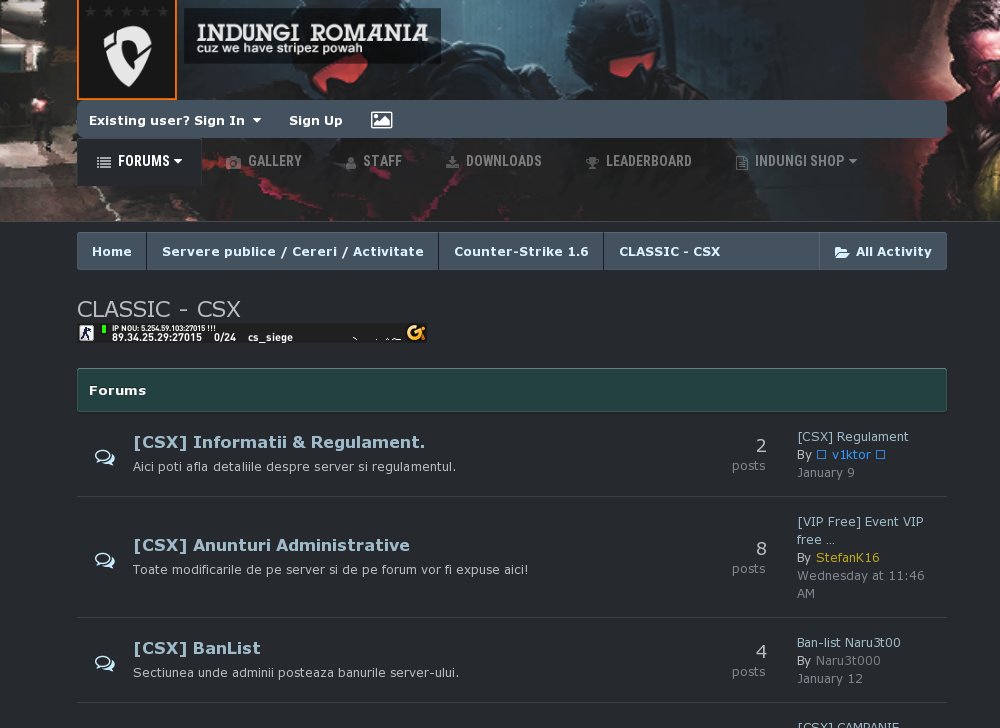This screenshot has width=1000, height=728.
Task: Click the GameTracker icon on the server banner
Action: [416, 333]
